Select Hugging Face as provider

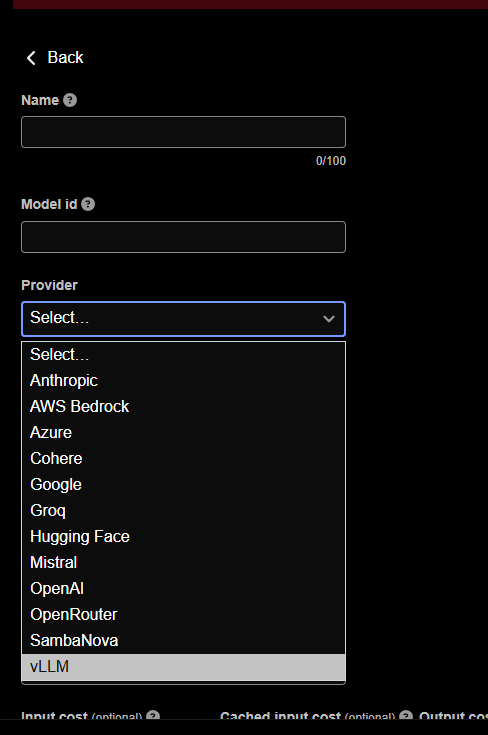tap(183, 537)
